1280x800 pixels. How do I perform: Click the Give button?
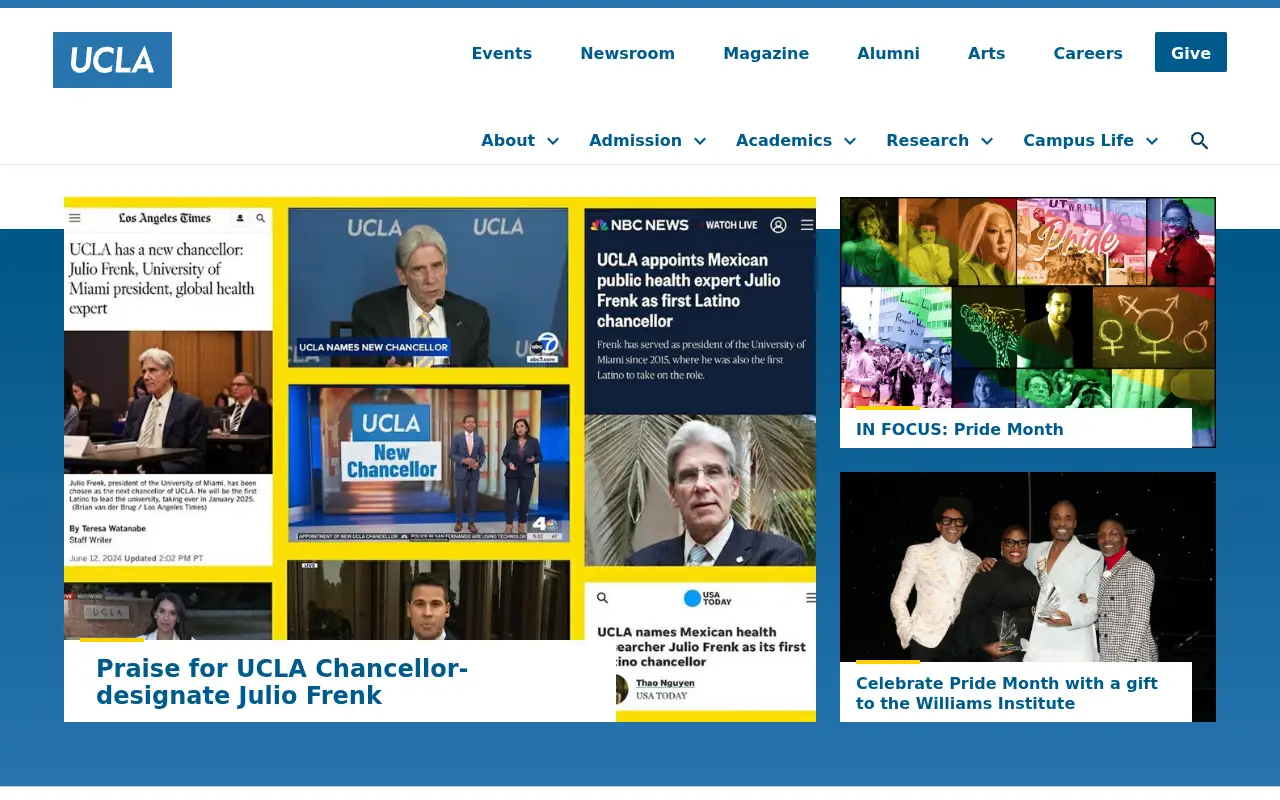[x=1191, y=52]
